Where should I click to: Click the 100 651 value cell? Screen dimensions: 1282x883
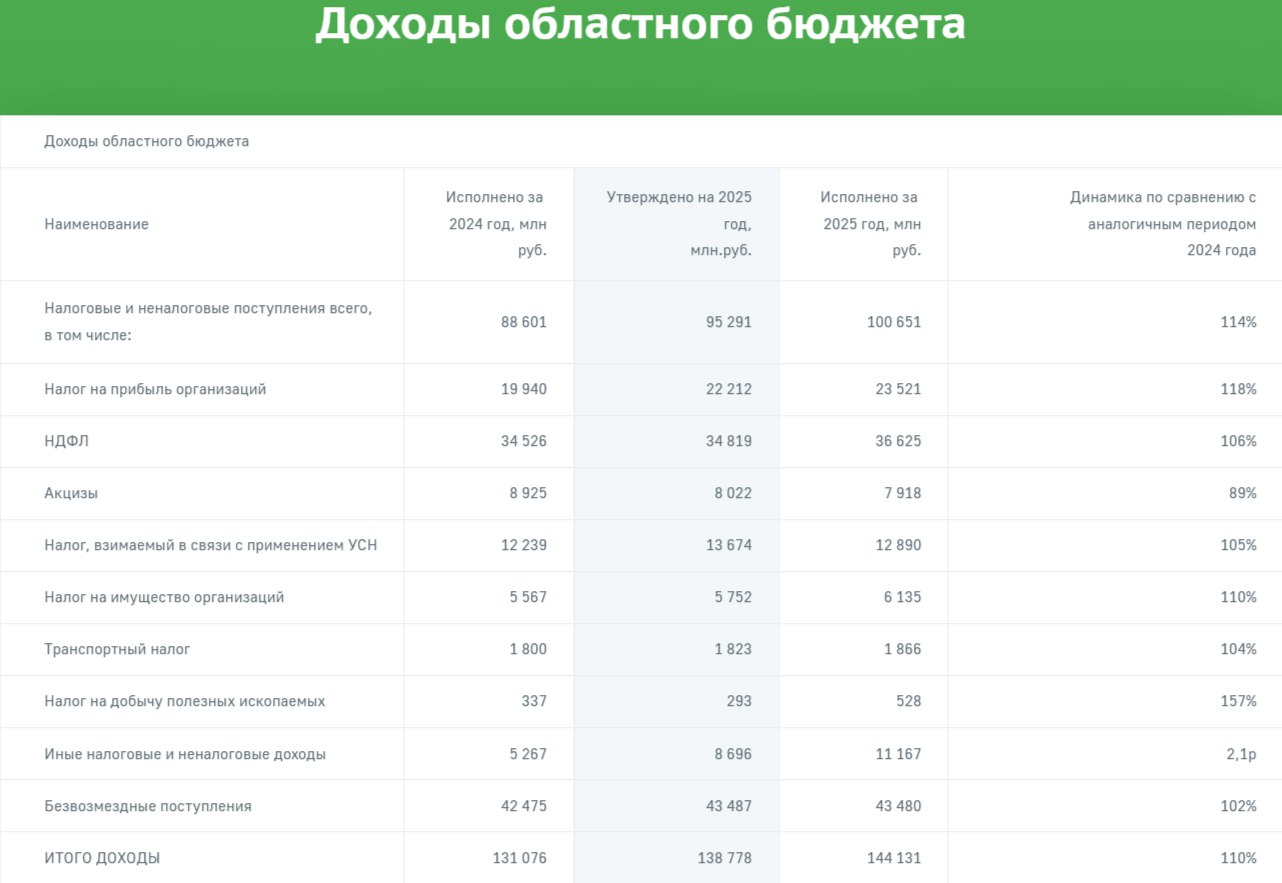click(893, 322)
